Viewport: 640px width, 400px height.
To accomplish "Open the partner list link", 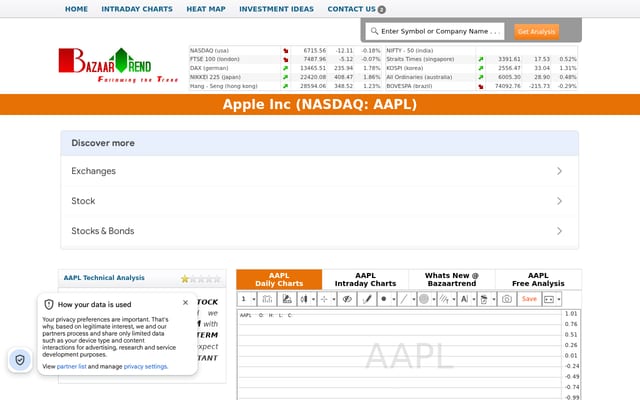I will coord(71,367).
